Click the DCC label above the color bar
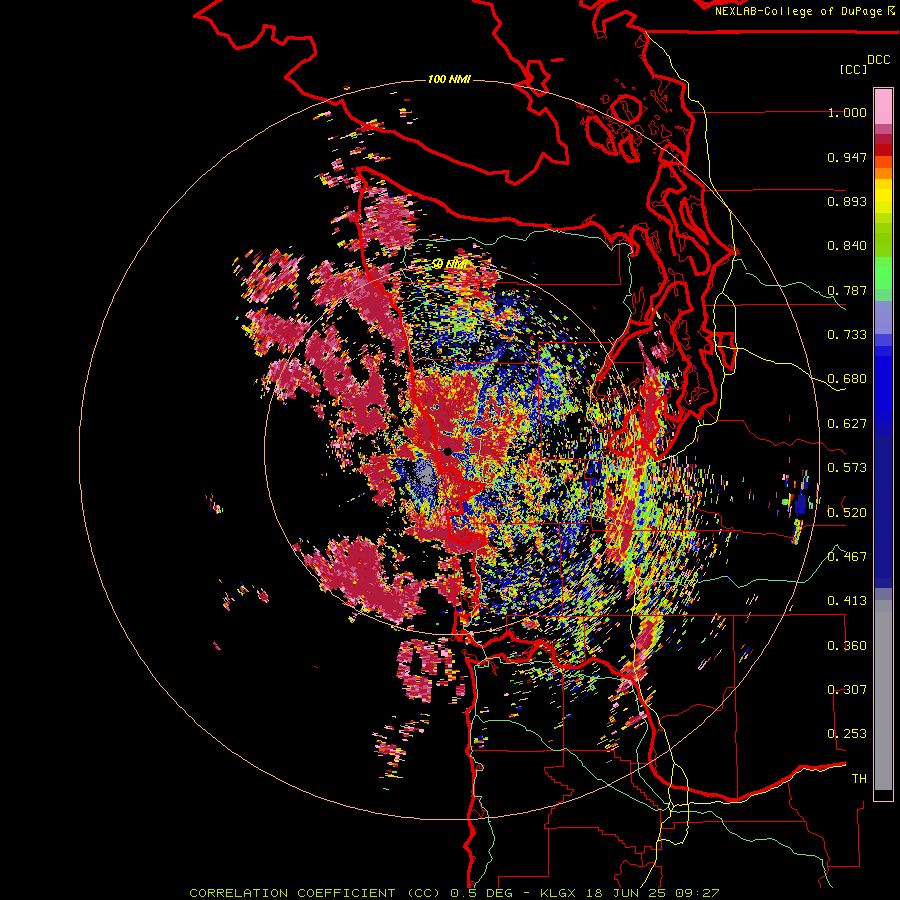Image resolution: width=900 pixels, height=900 pixels. point(879,60)
